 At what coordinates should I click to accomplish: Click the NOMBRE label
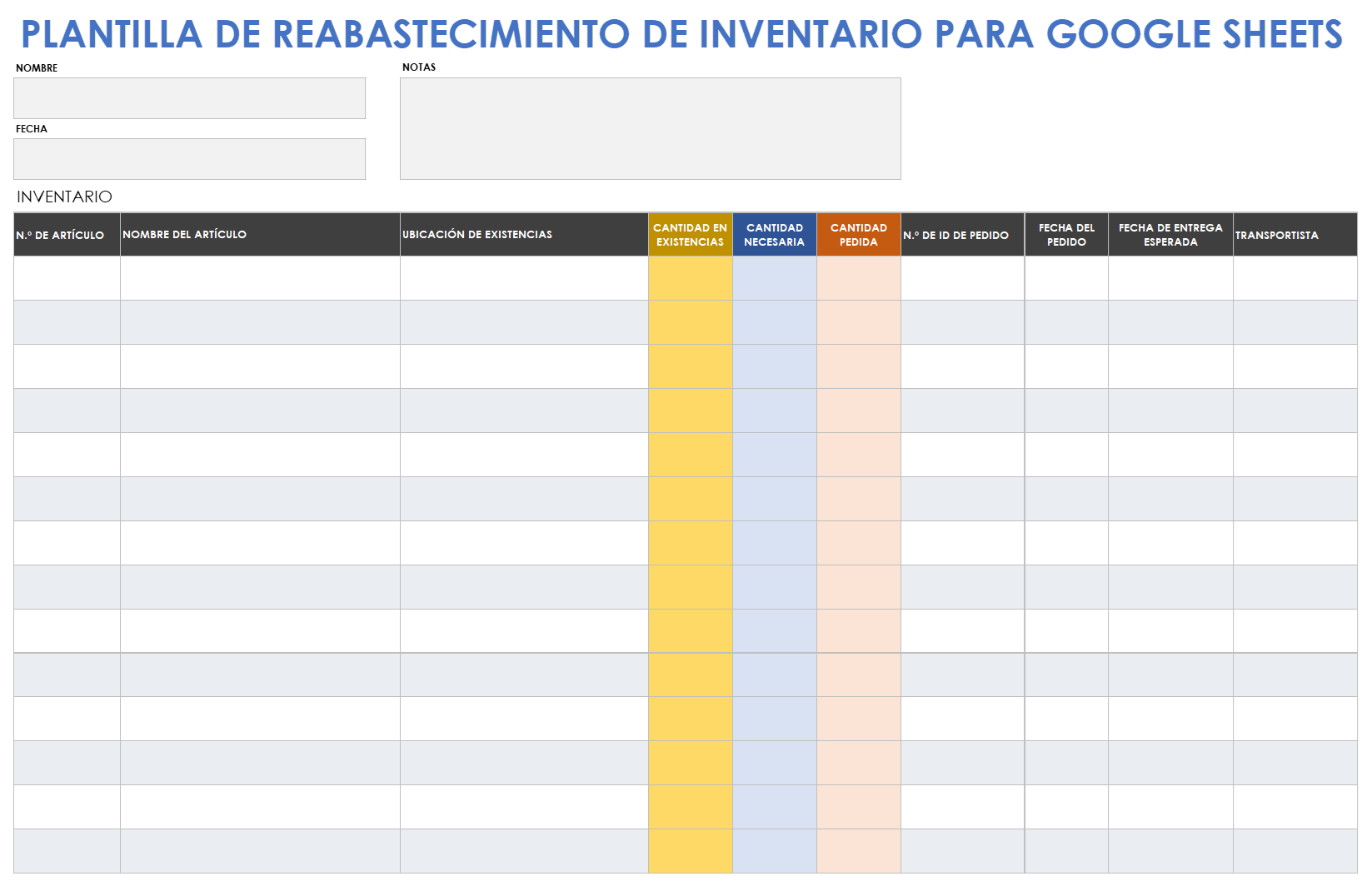click(x=37, y=68)
